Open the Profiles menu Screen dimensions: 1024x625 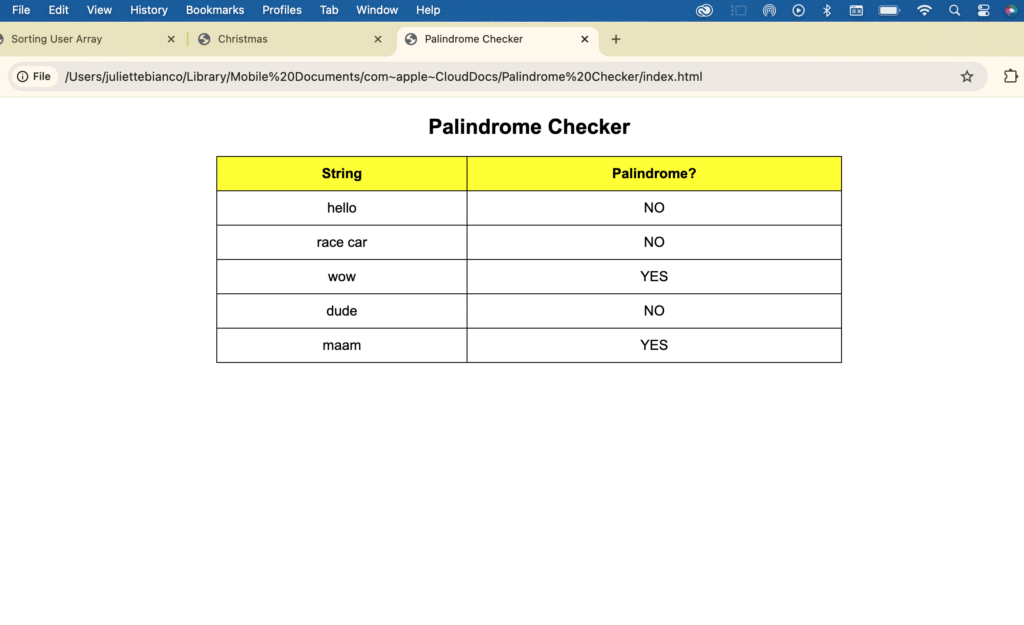[282, 10]
